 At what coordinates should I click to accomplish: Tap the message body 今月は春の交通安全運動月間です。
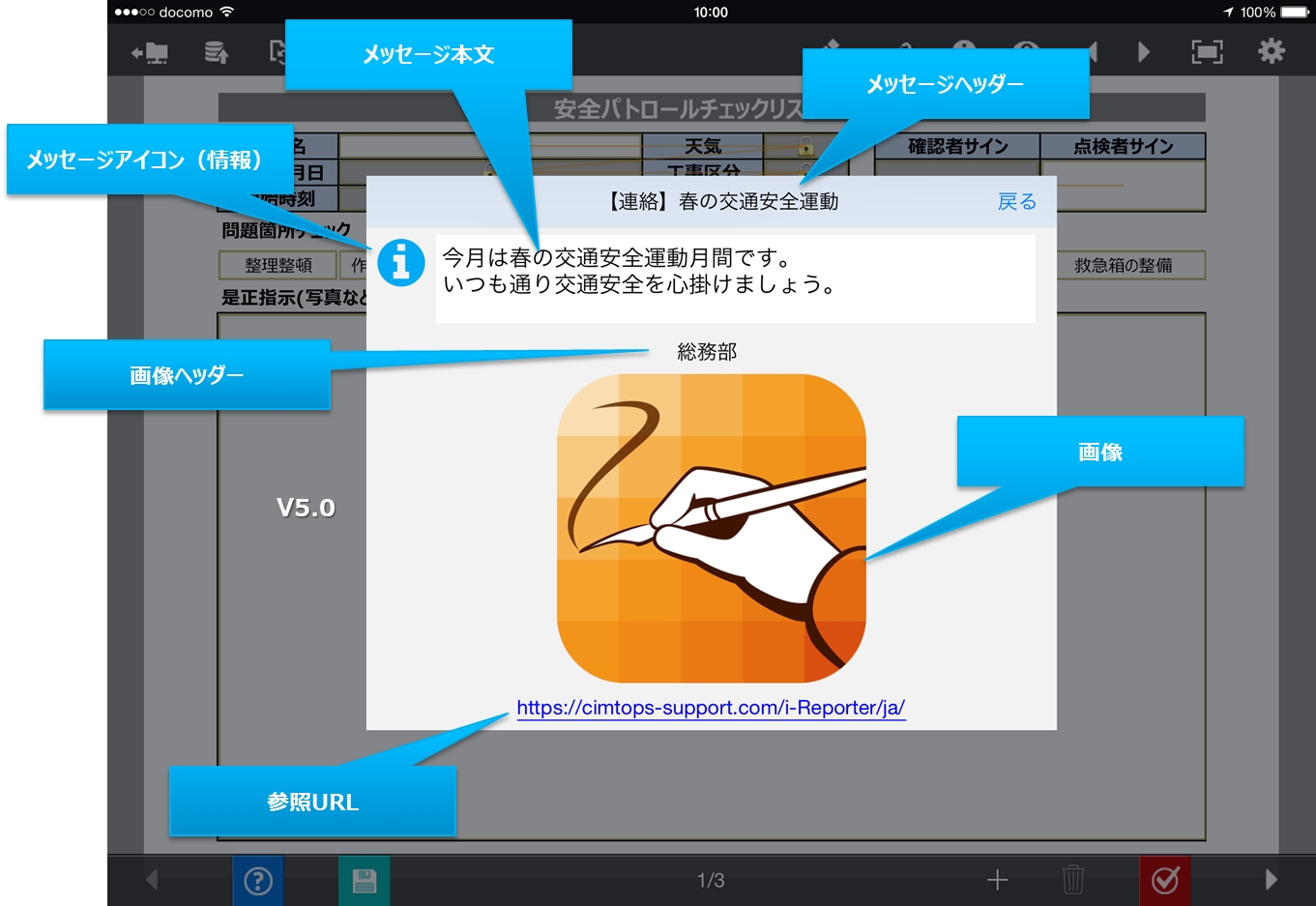617,258
